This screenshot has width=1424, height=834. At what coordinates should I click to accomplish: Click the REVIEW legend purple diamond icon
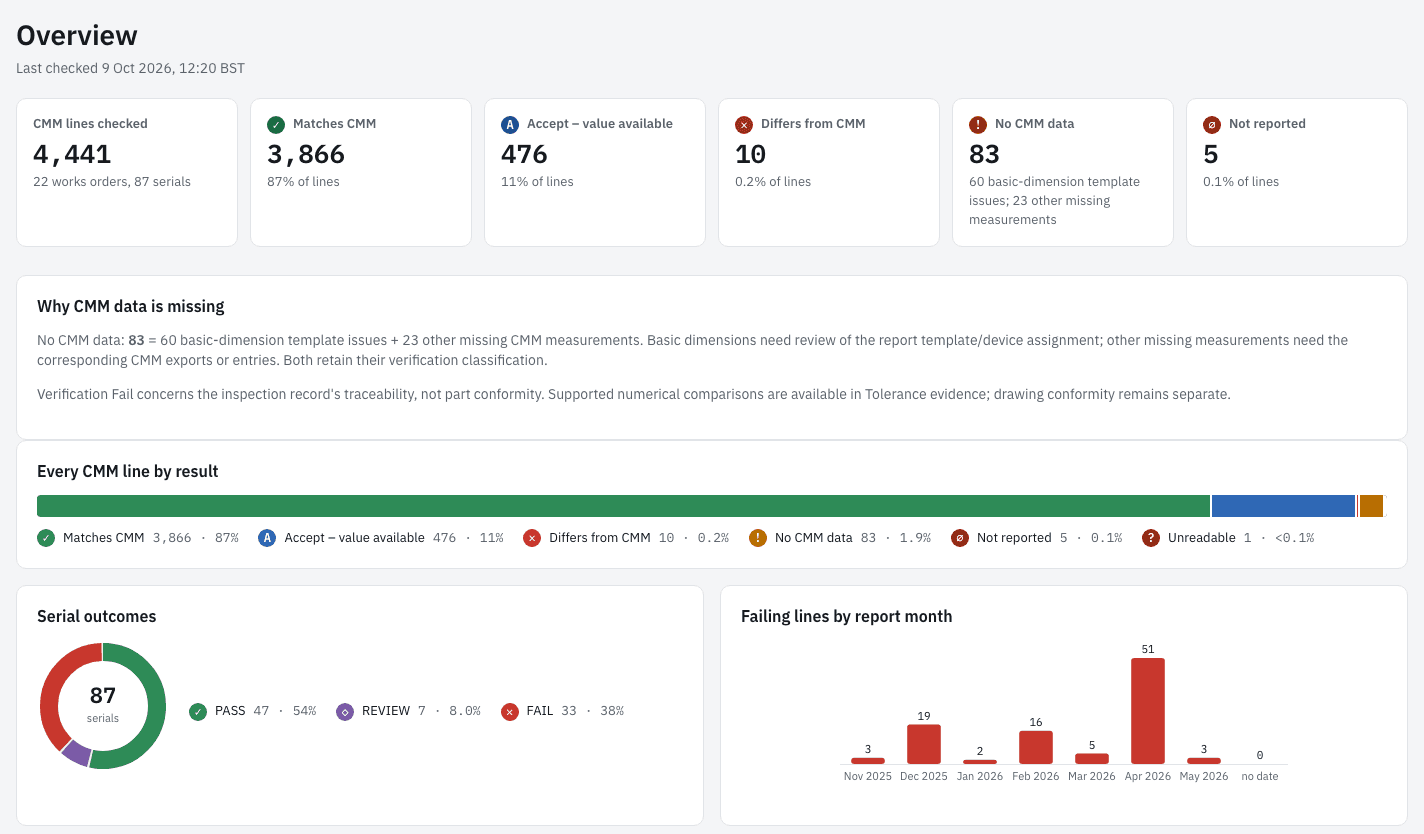[x=345, y=712]
